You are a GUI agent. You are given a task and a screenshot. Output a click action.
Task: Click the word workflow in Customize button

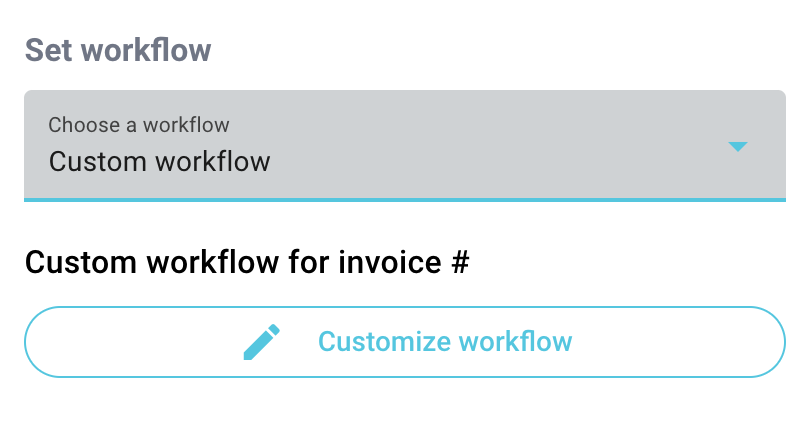[515, 342]
